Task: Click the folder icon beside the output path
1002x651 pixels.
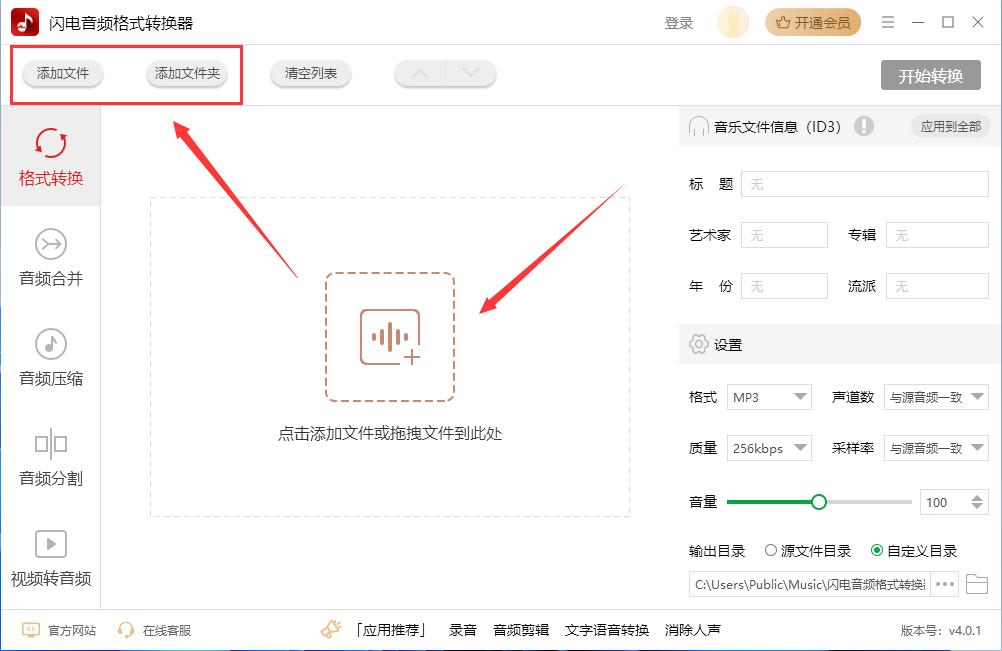Action: [x=977, y=584]
